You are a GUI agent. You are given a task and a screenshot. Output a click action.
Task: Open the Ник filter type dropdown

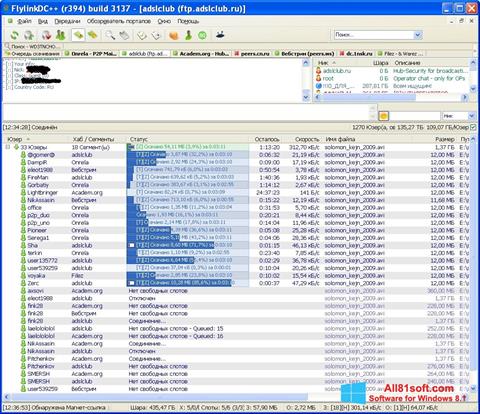[471, 116]
